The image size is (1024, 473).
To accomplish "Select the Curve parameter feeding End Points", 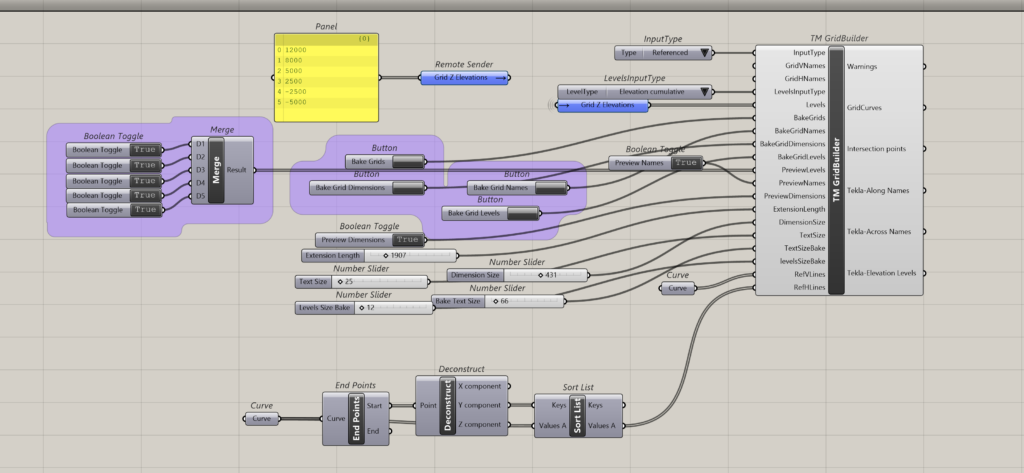I will point(262,419).
